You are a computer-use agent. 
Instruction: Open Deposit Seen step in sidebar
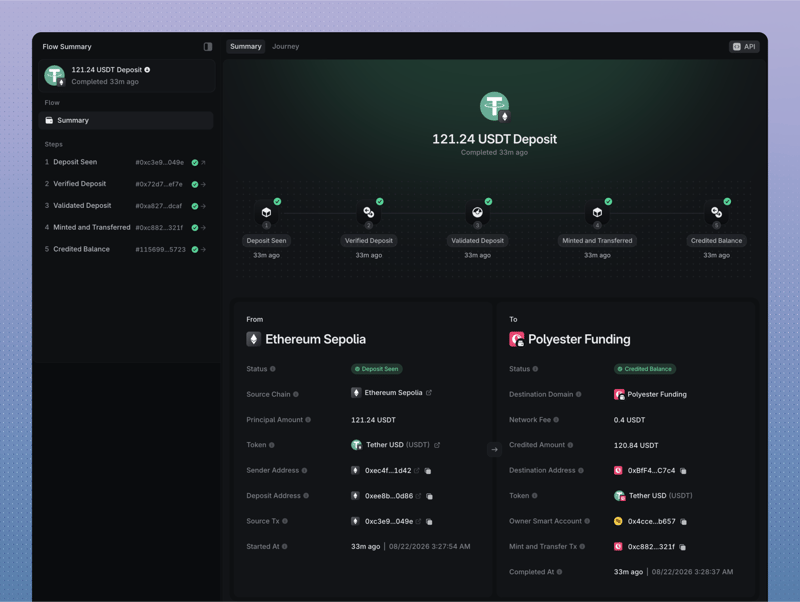point(126,162)
